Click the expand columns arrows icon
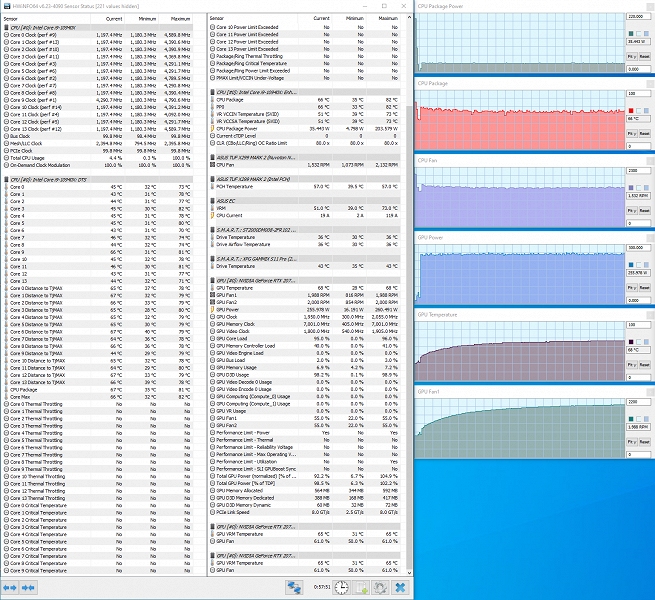This screenshot has height=600, width=655. coord(10,587)
